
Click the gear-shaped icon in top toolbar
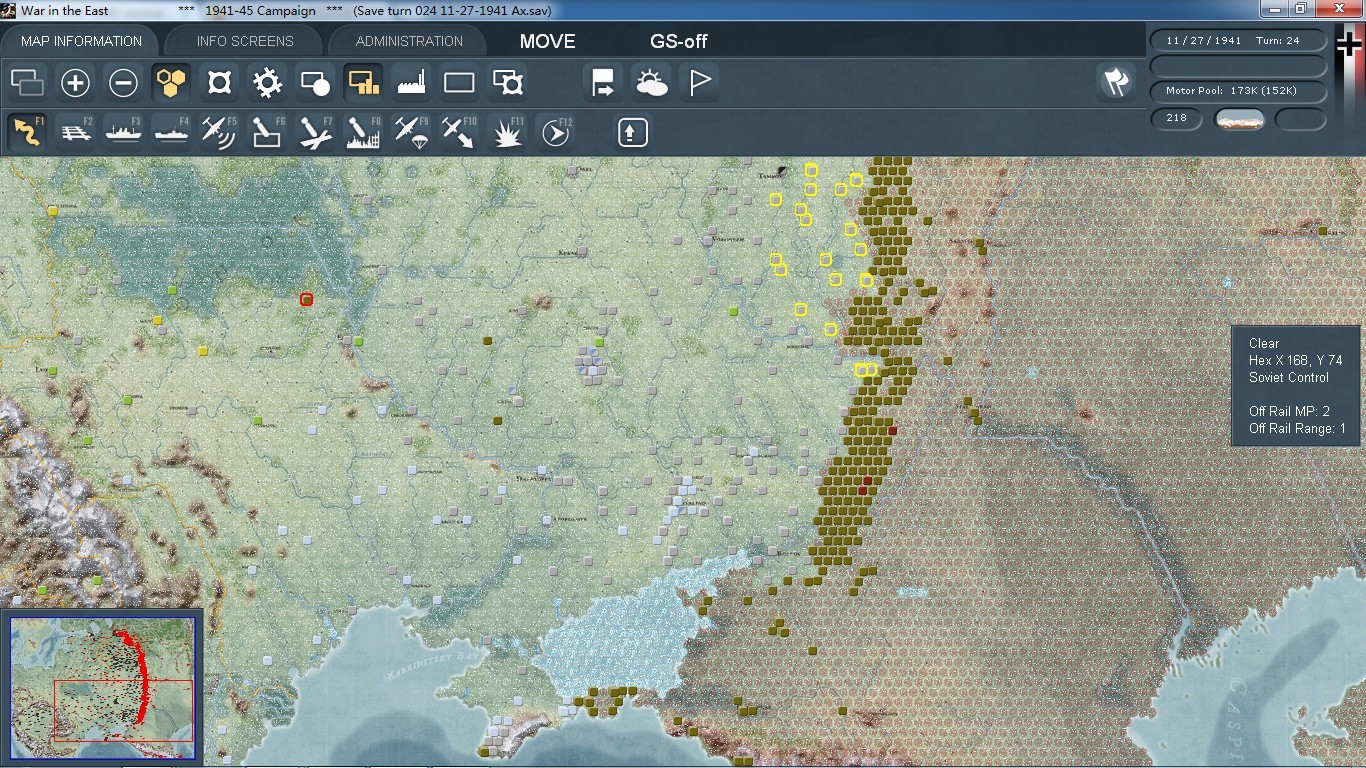point(267,82)
